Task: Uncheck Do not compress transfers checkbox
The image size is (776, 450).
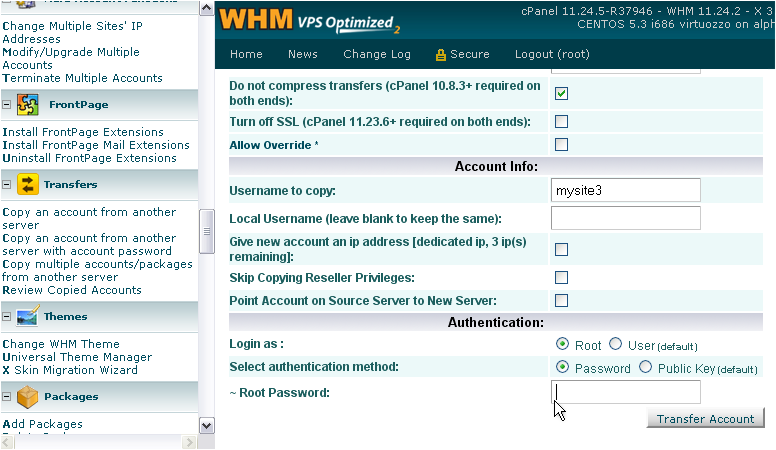Action: (561, 93)
